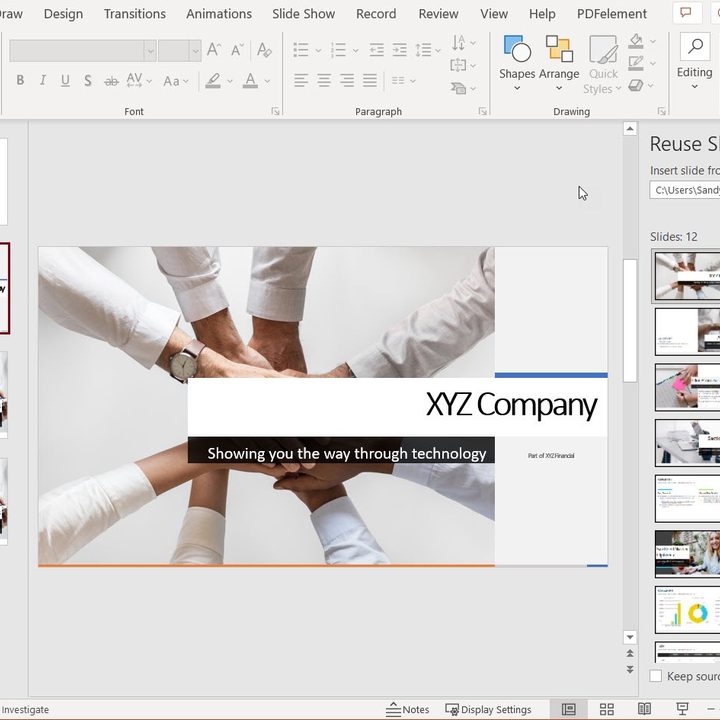Viewport: 720px width, 720px height.
Task: Switch to Reading View
Action: click(644, 709)
